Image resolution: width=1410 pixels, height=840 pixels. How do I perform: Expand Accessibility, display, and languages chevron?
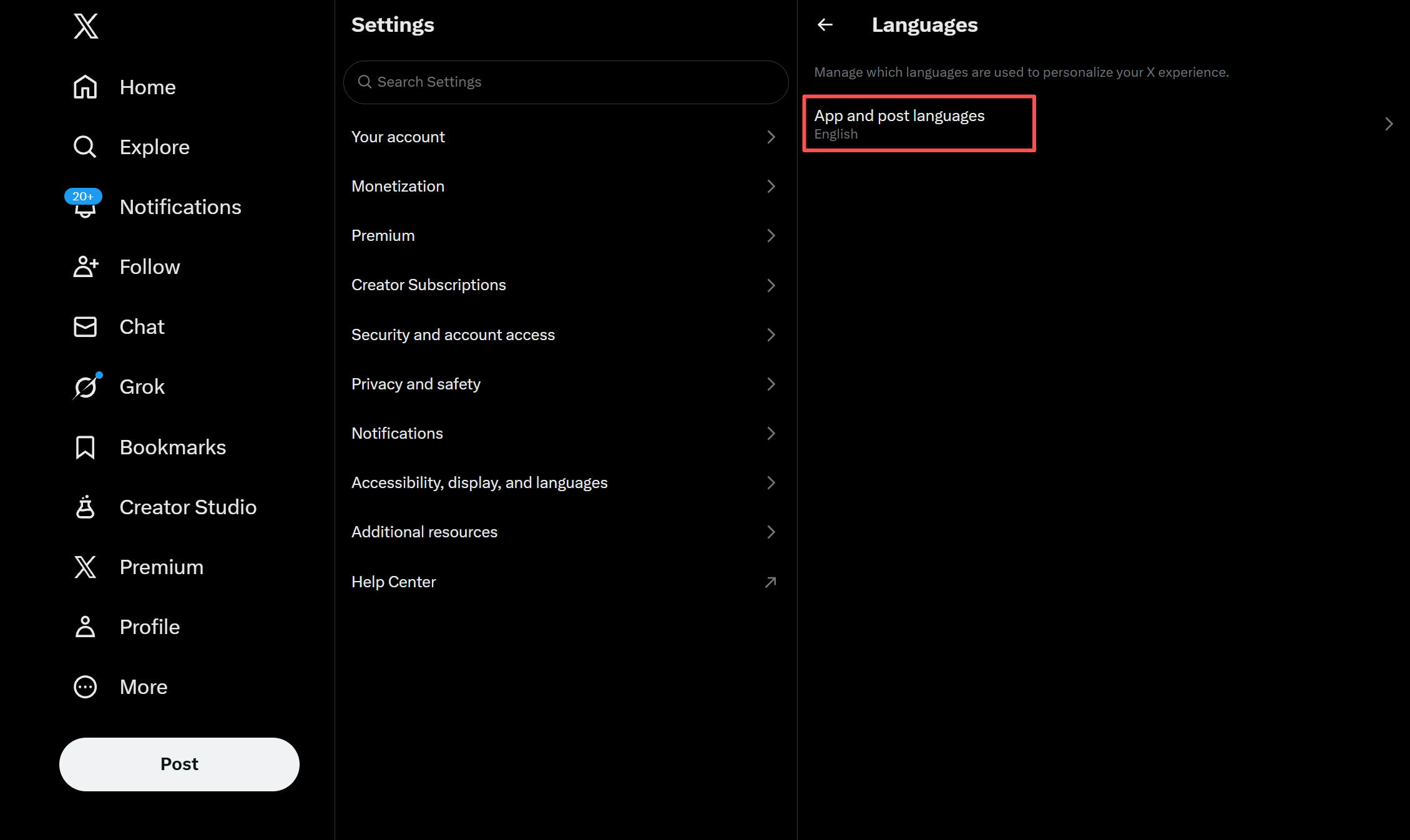[x=771, y=482]
